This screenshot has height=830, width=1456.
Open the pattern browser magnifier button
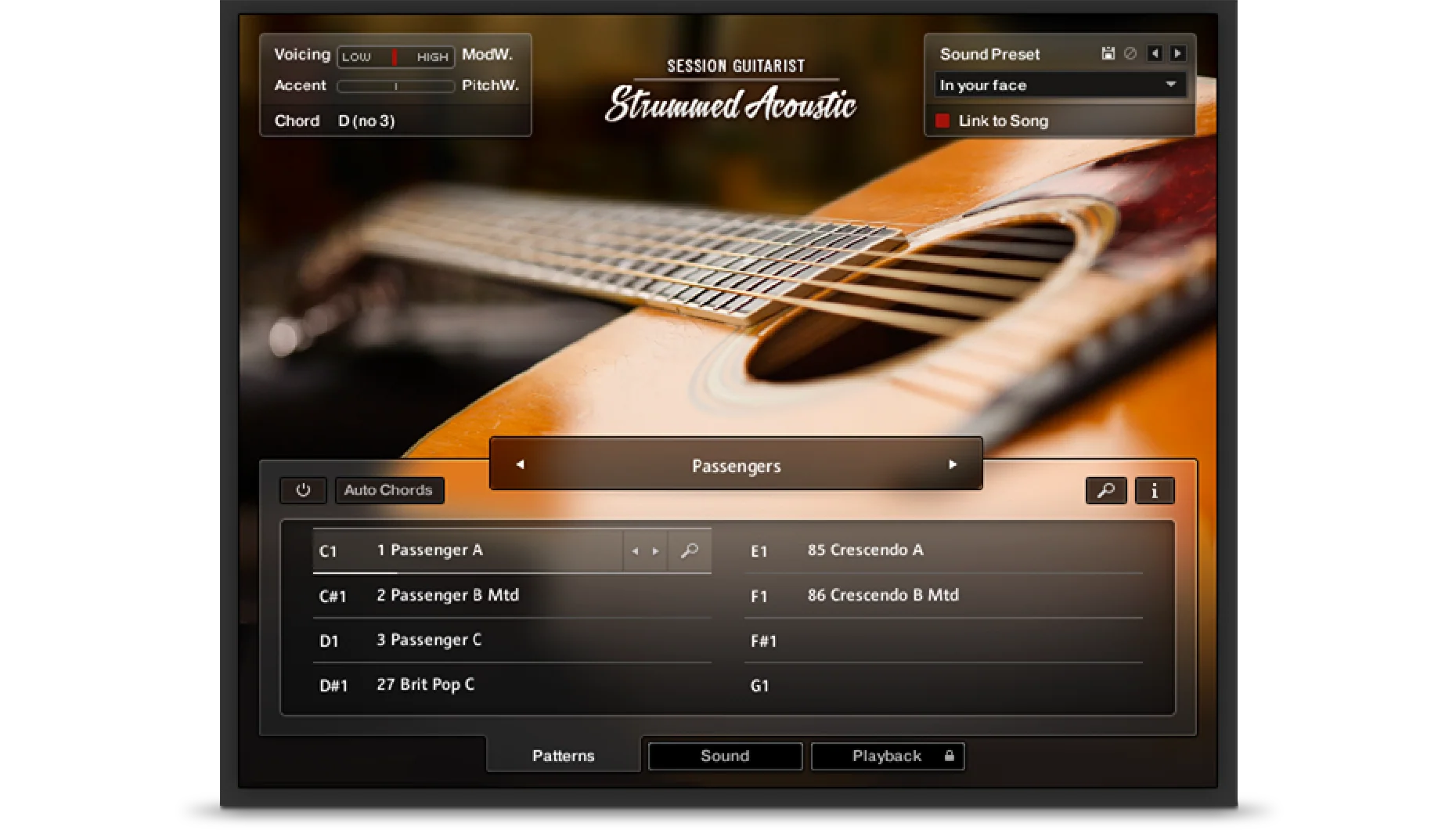tap(1106, 490)
